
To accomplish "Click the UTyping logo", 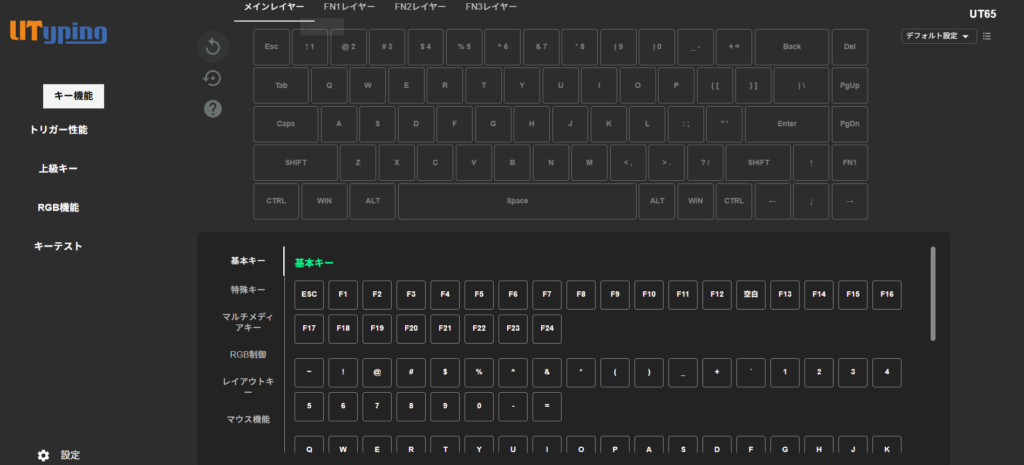I will point(59,31).
